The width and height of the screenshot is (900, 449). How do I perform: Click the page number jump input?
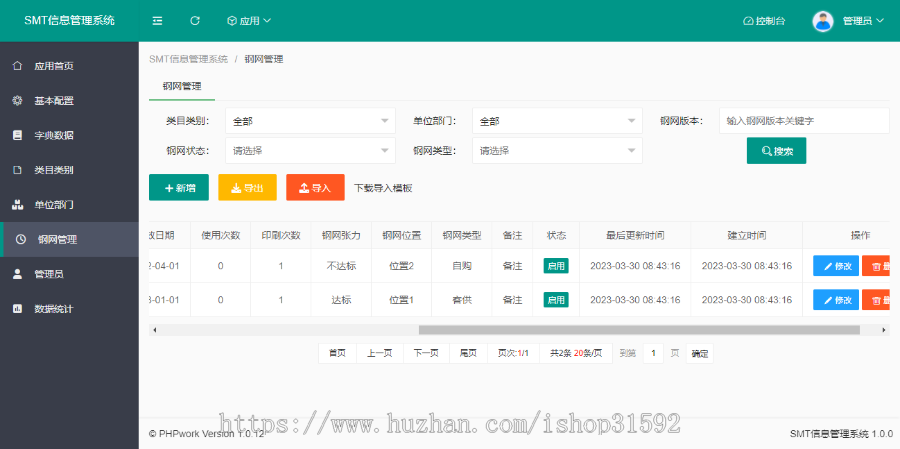(653, 354)
